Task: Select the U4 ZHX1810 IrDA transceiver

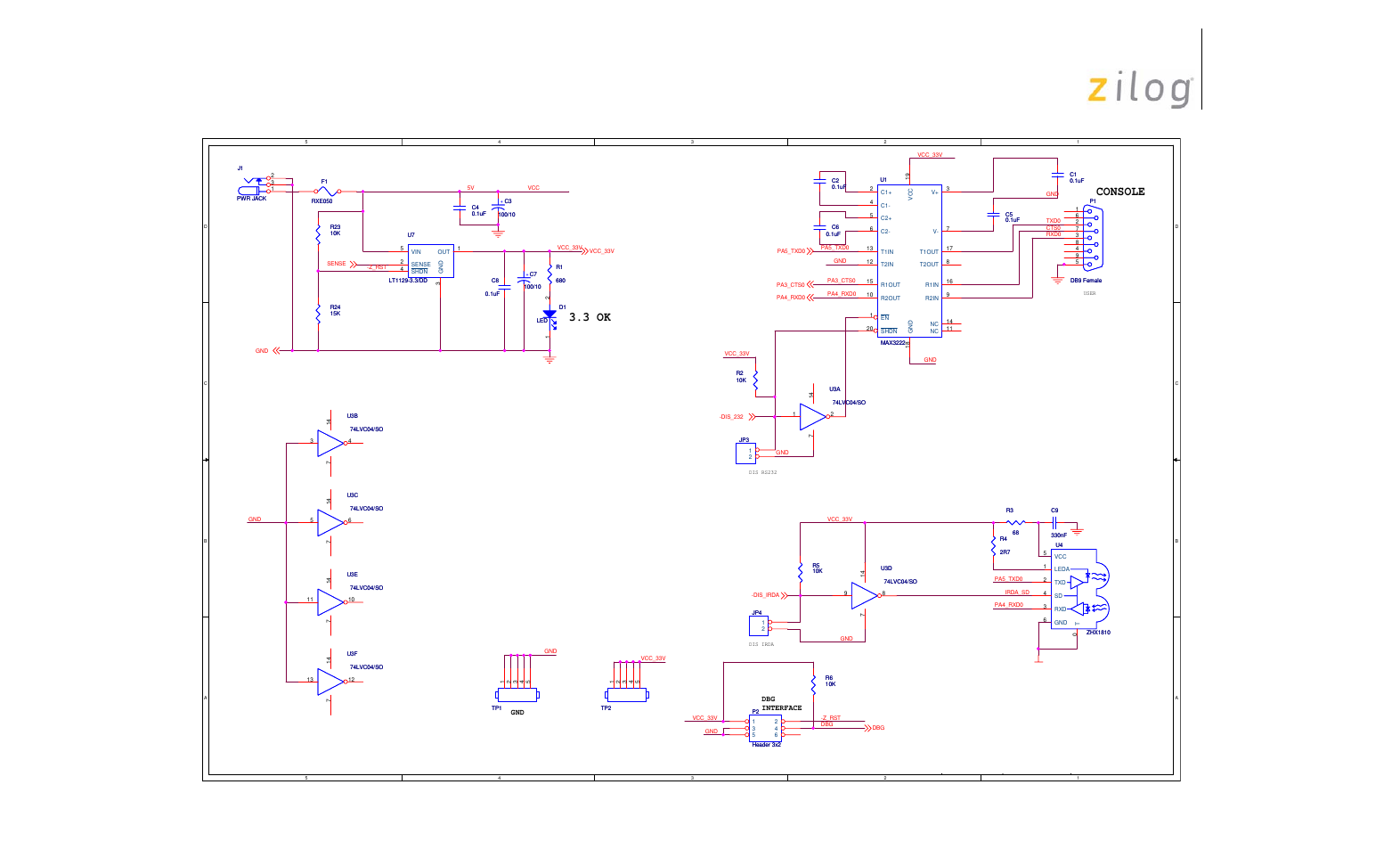Action: [x=1080, y=589]
